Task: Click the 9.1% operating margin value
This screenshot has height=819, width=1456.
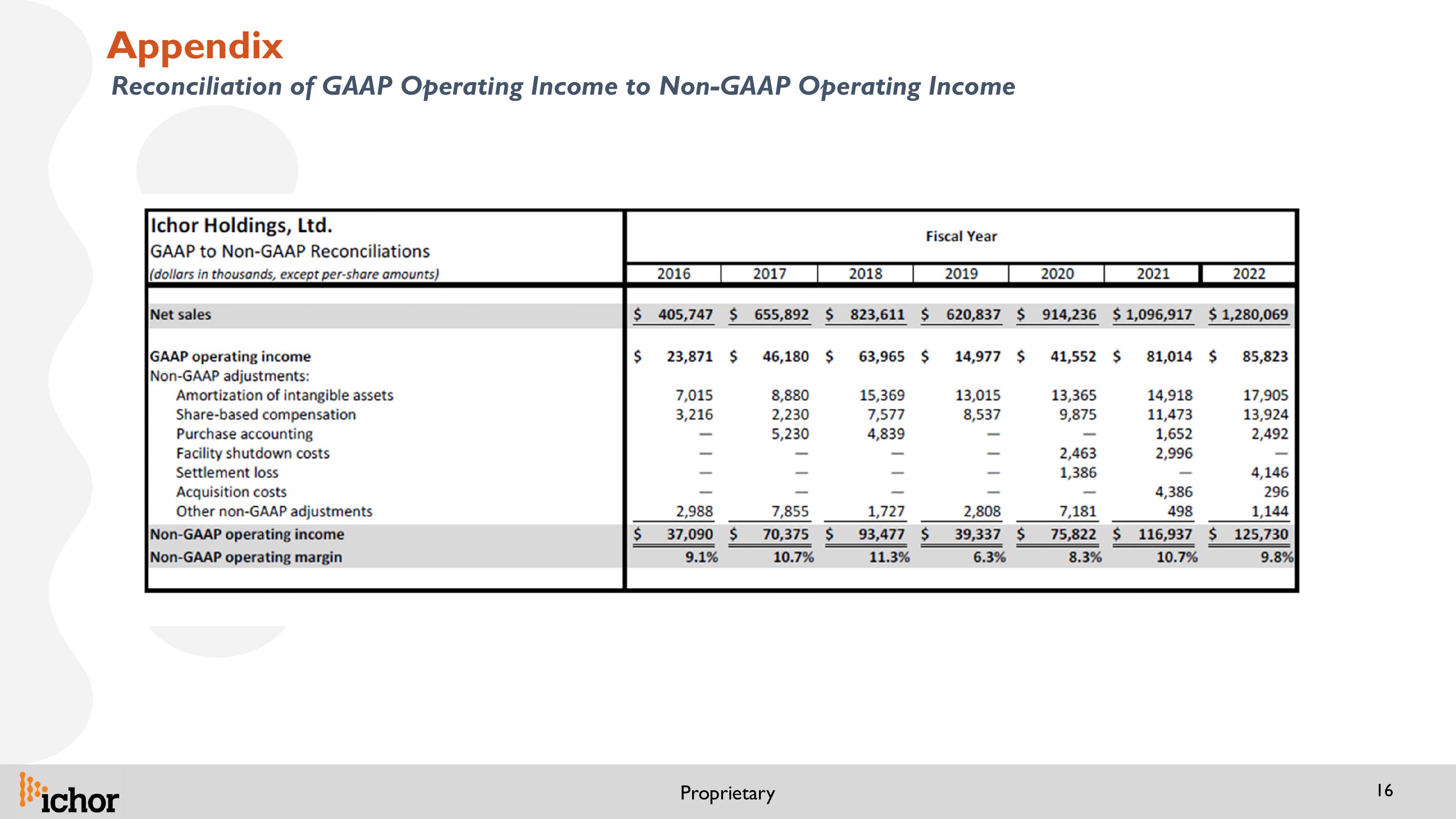Action: click(702, 557)
